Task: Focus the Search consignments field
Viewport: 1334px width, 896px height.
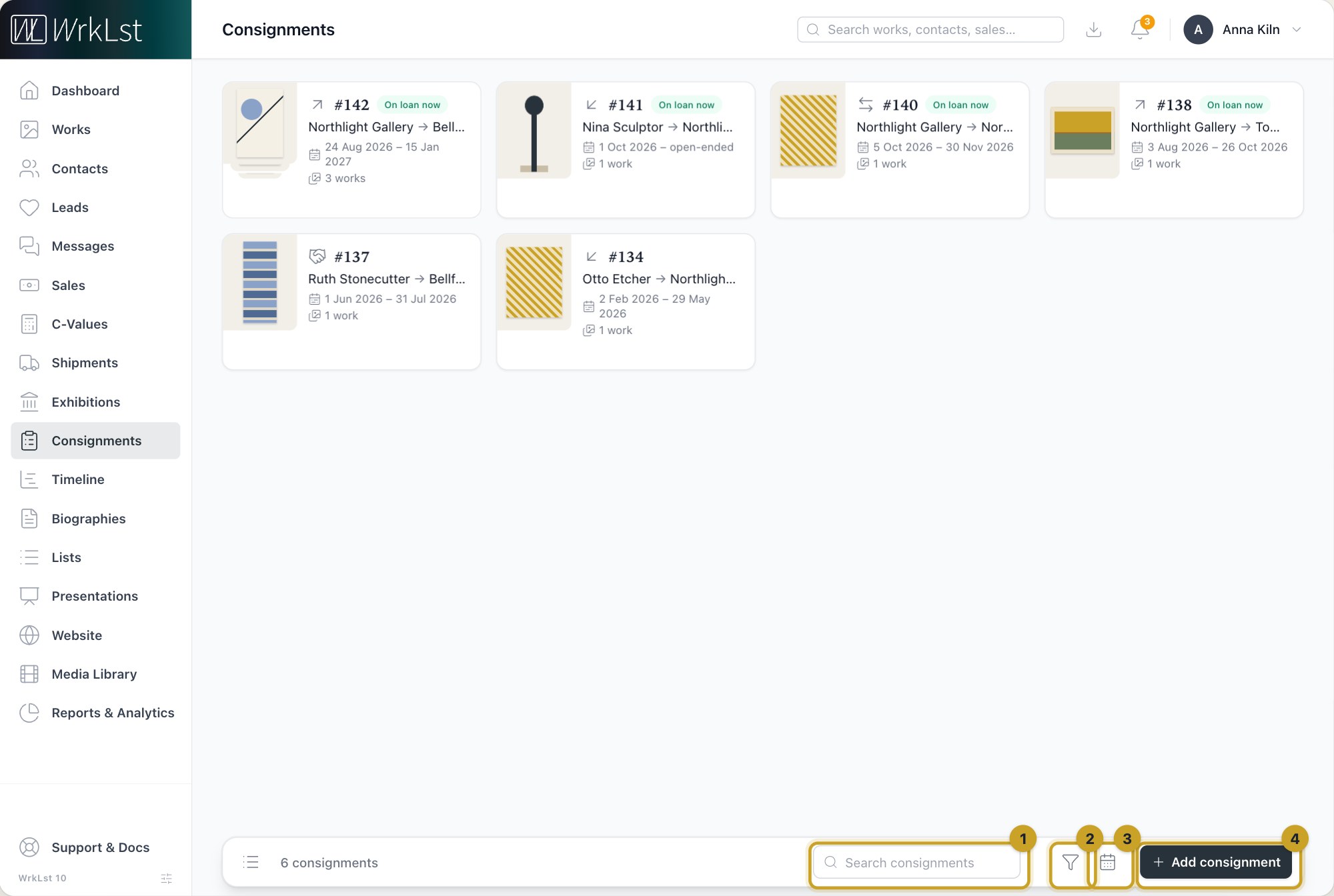Action: click(917, 863)
